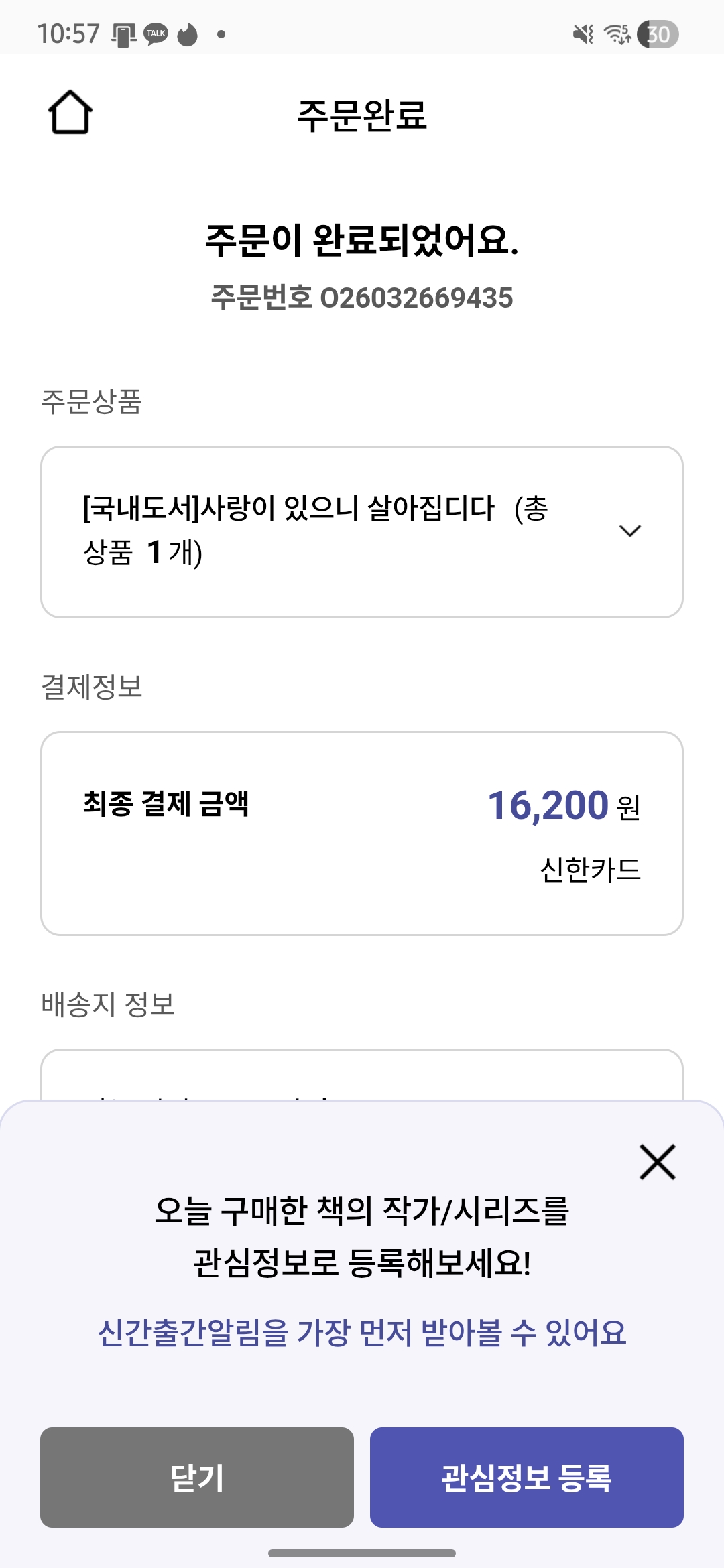Tap the order number 026032669435
The width and height of the screenshot is (724, 1568).
416,298
